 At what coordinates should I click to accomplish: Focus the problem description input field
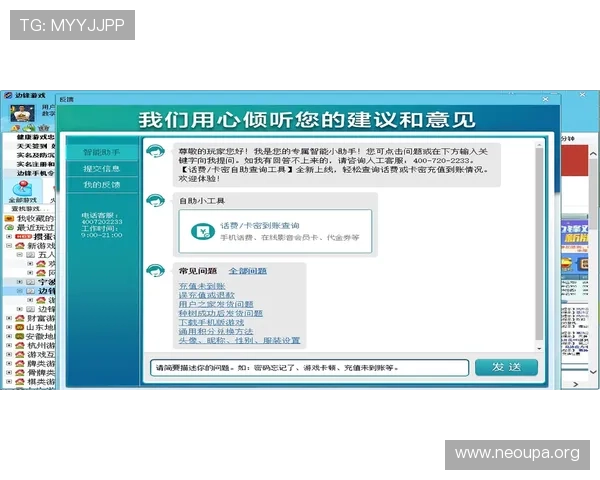point(310,368)
